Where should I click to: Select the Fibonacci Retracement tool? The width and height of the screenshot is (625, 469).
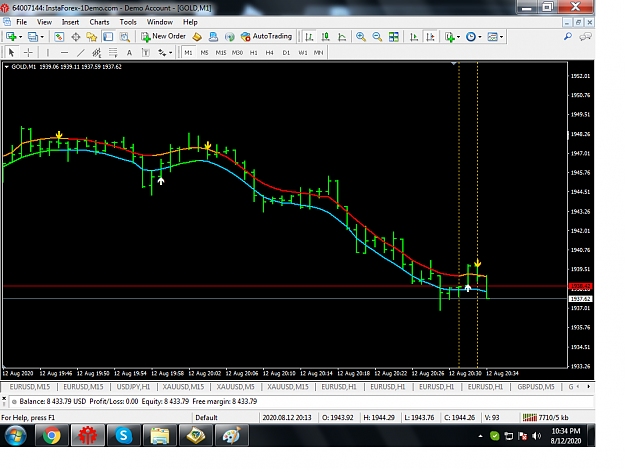pos(113,52)
